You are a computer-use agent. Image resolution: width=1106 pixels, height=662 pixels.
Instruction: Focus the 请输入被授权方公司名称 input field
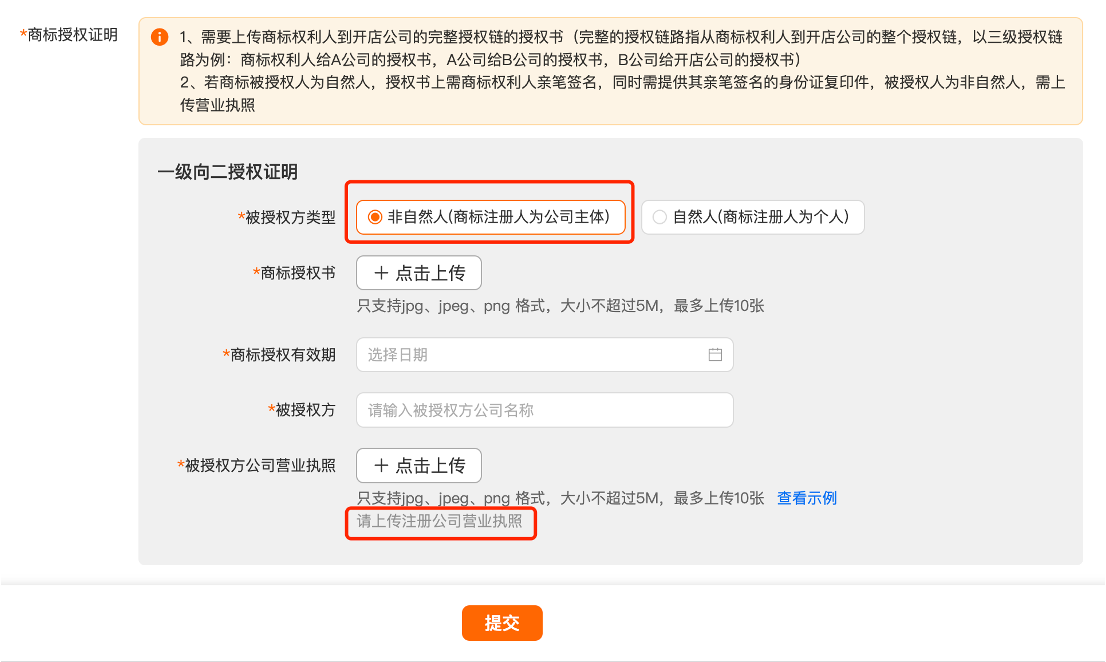(x=544, y=410)
